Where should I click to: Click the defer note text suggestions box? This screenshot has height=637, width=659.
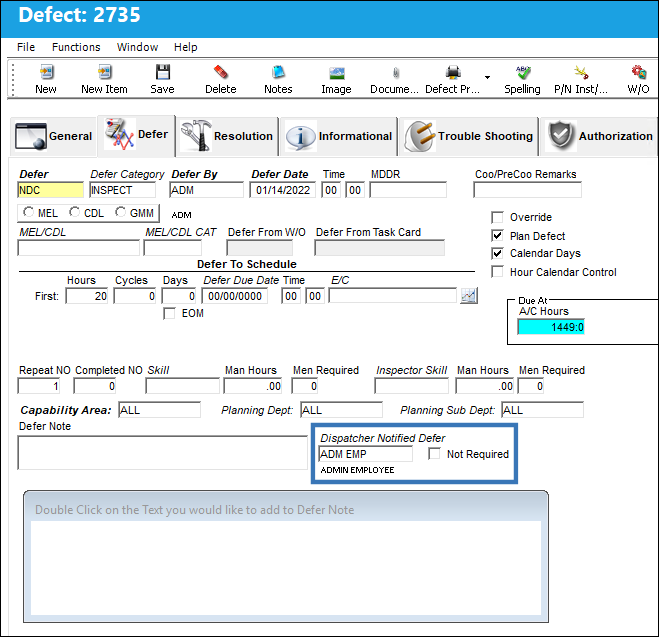tap(286, 568)
